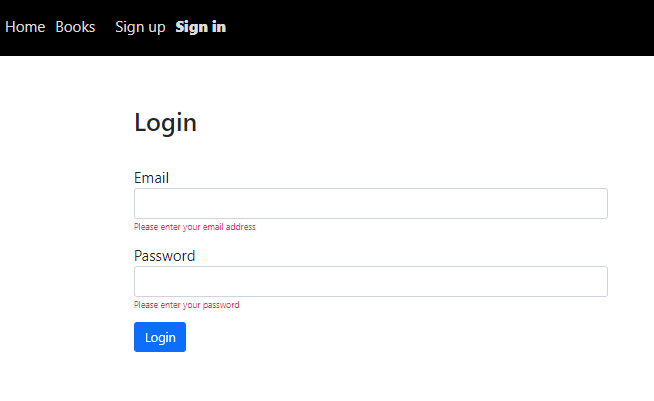Image resolution: width=654 pixels, height=401 pixels.
Task: Go to the Books page
Action: tap(75, 27)
